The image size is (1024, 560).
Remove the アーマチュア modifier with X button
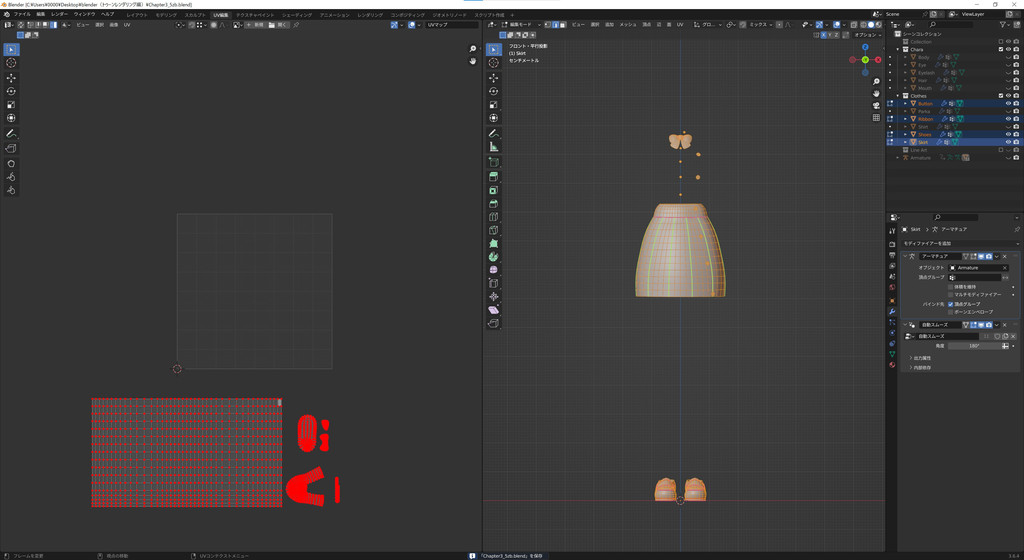[1005, 256]
